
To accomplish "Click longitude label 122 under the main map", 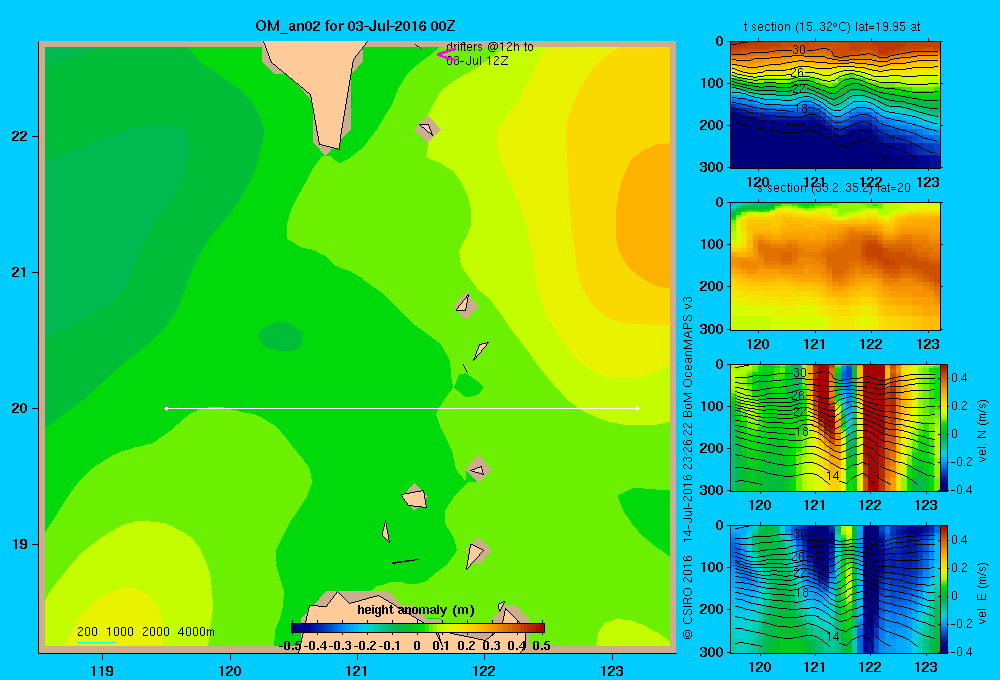I will pos(485,670).
